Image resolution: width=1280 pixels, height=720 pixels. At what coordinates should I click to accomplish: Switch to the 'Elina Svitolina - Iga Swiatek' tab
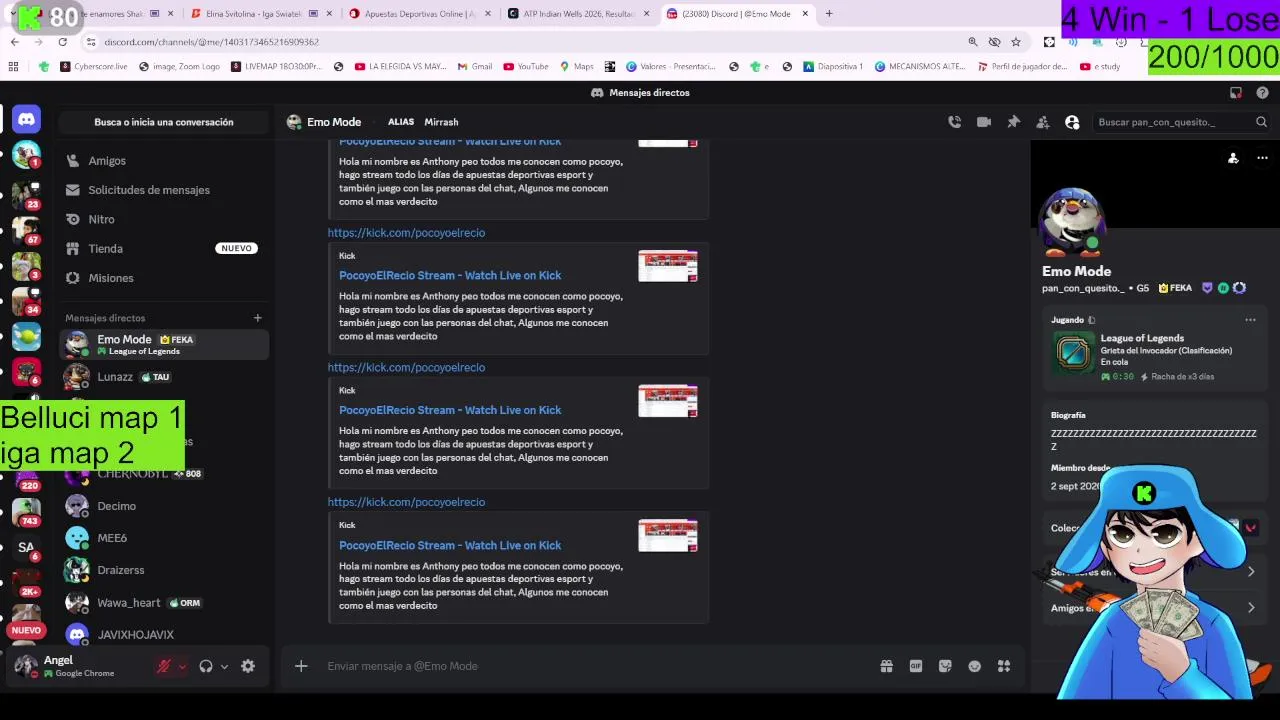[262, 14]
